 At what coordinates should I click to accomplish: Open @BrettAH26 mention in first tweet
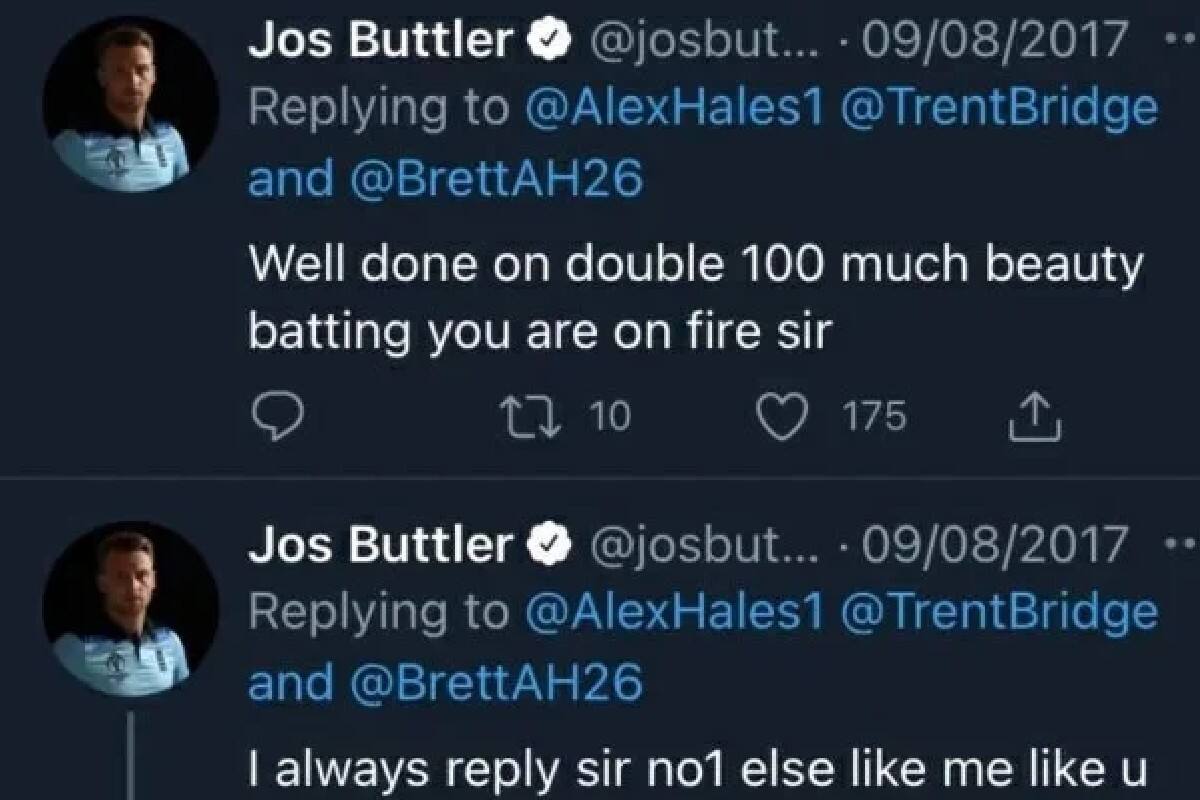[x=496, y=181]
